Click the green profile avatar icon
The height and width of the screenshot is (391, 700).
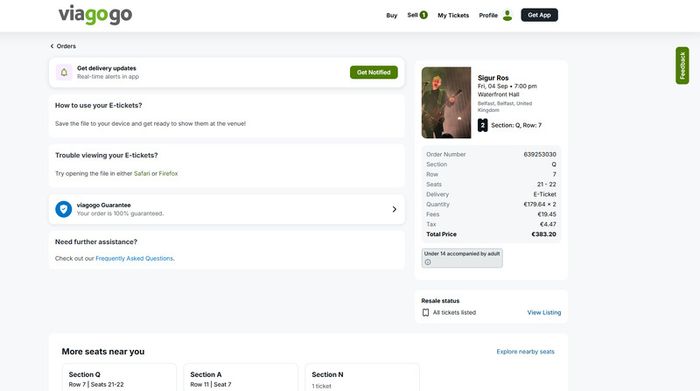click(x=507, y=15)
